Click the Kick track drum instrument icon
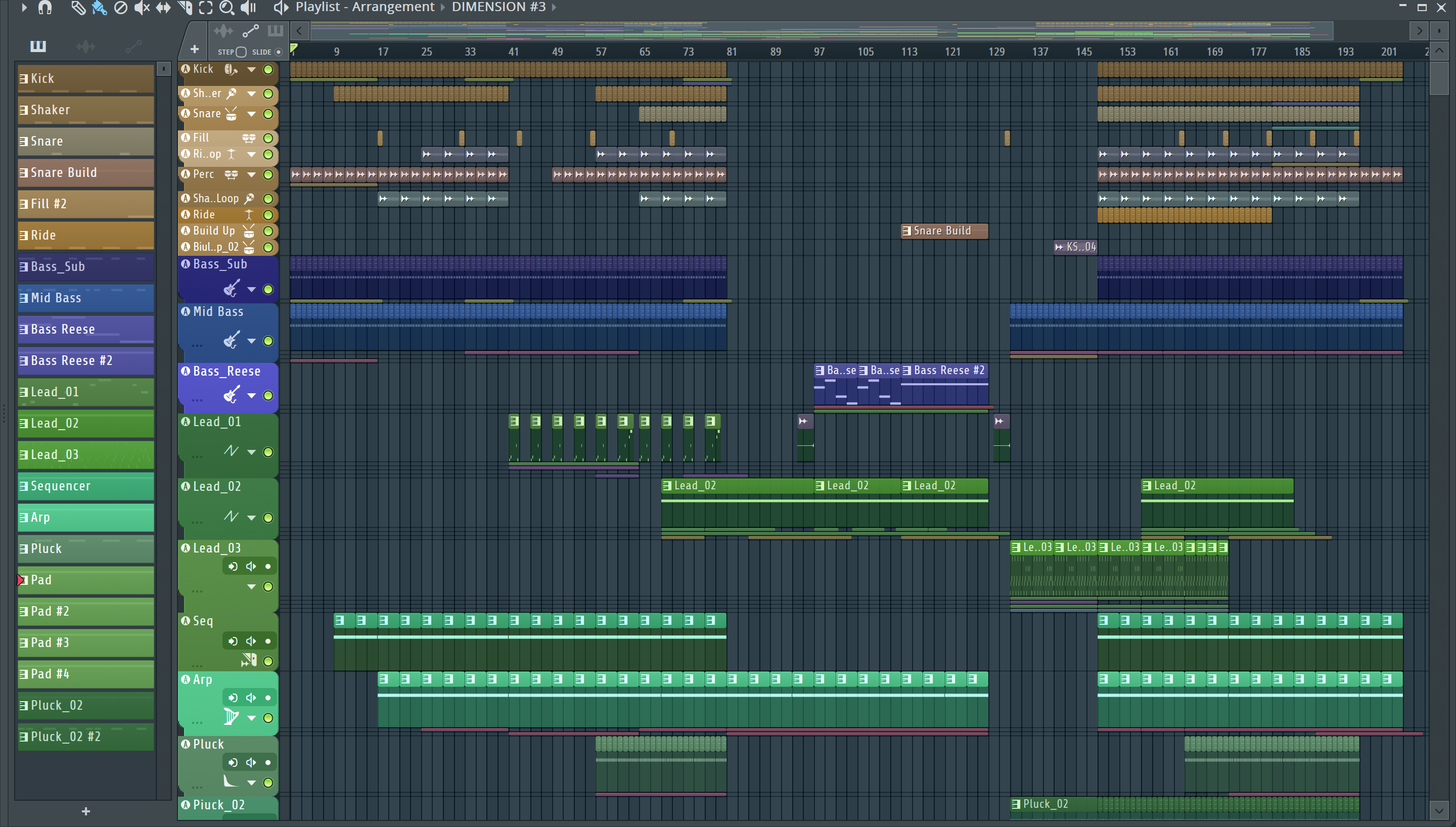Image resolution: width=1456 pixels, height=827 pixels. [231, 69]
